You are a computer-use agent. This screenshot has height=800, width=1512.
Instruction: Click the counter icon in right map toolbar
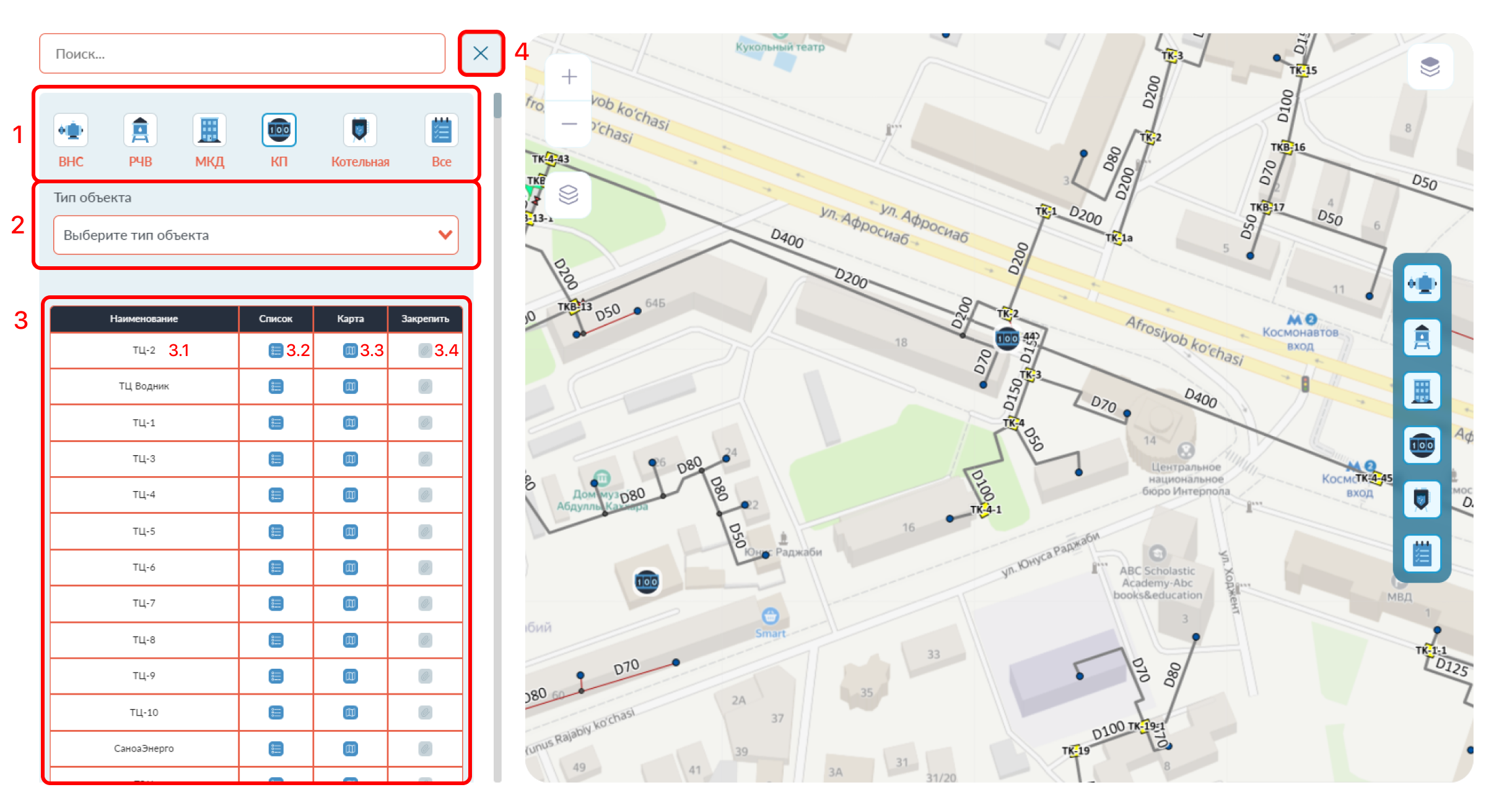1422,445
